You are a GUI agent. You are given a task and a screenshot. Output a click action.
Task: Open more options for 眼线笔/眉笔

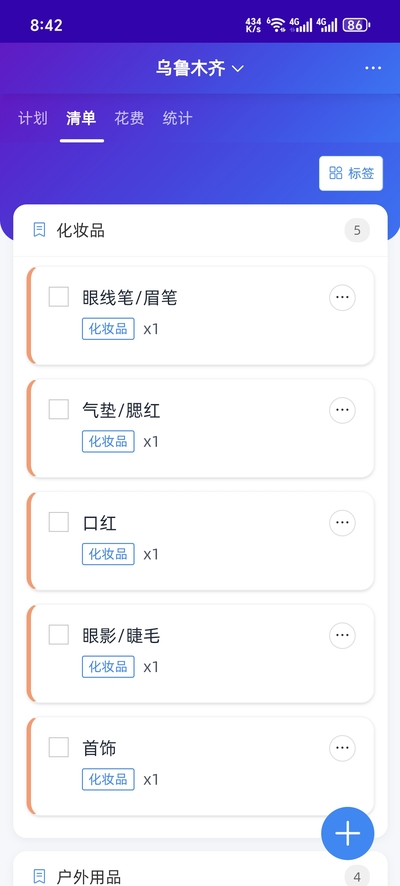[342, 297]
